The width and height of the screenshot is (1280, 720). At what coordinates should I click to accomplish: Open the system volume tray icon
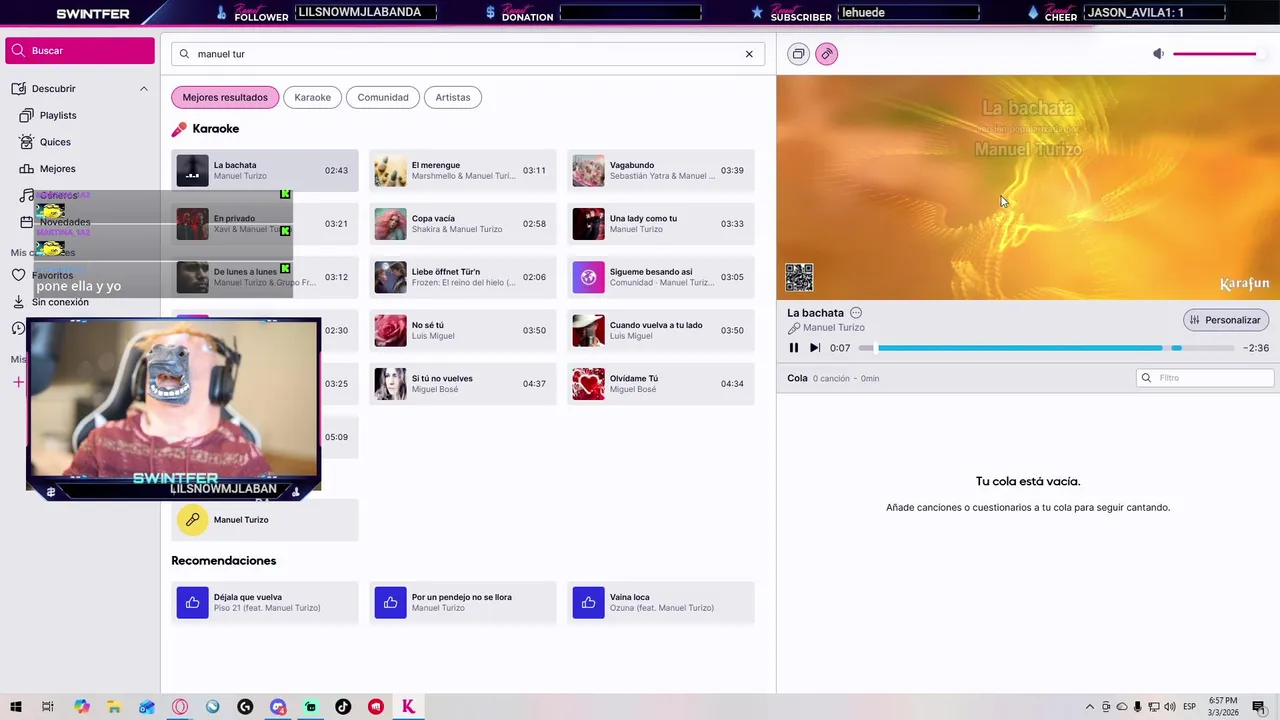click(1171, 707)
